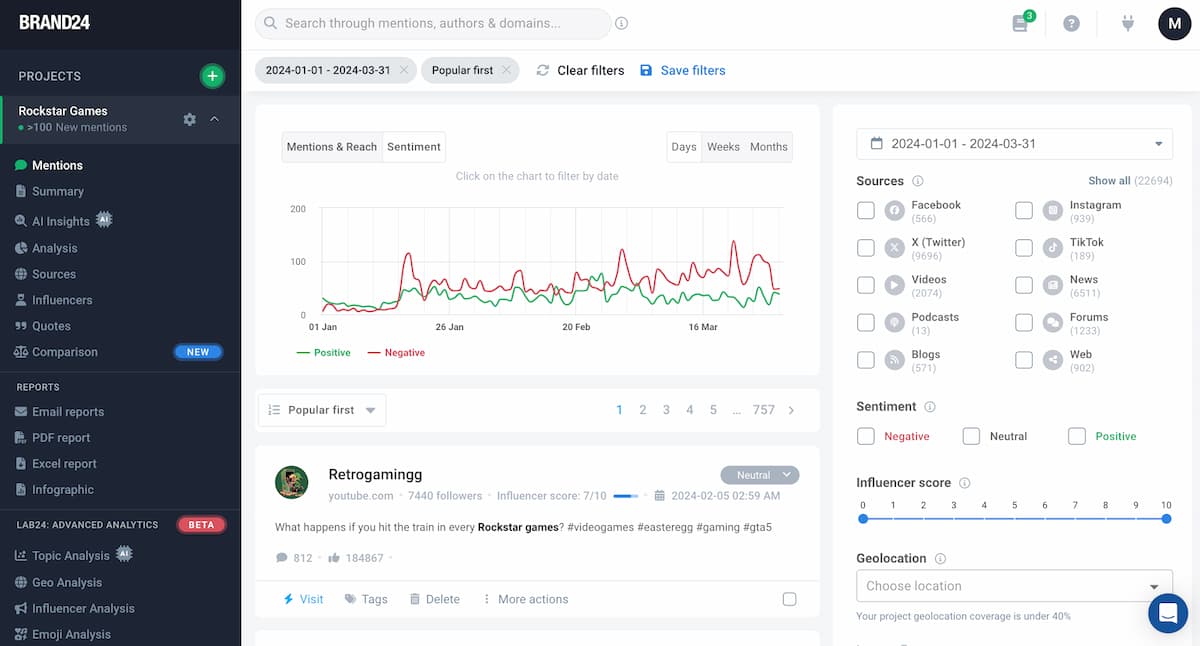Set chart granularity to Months
The height and width of the screenshot is (646, 1200).
(769, 147)
